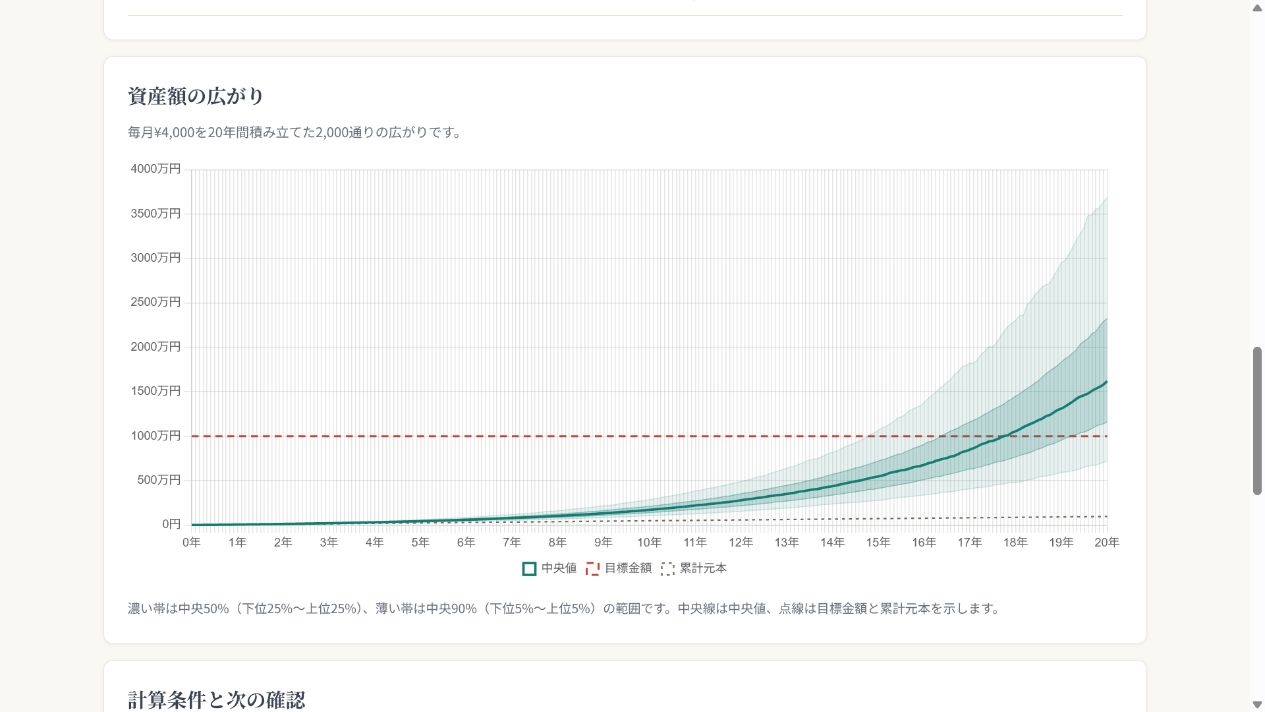Click the 500万円 y-axis label
Screen dimensions: 1265x712
click(160, 480)
